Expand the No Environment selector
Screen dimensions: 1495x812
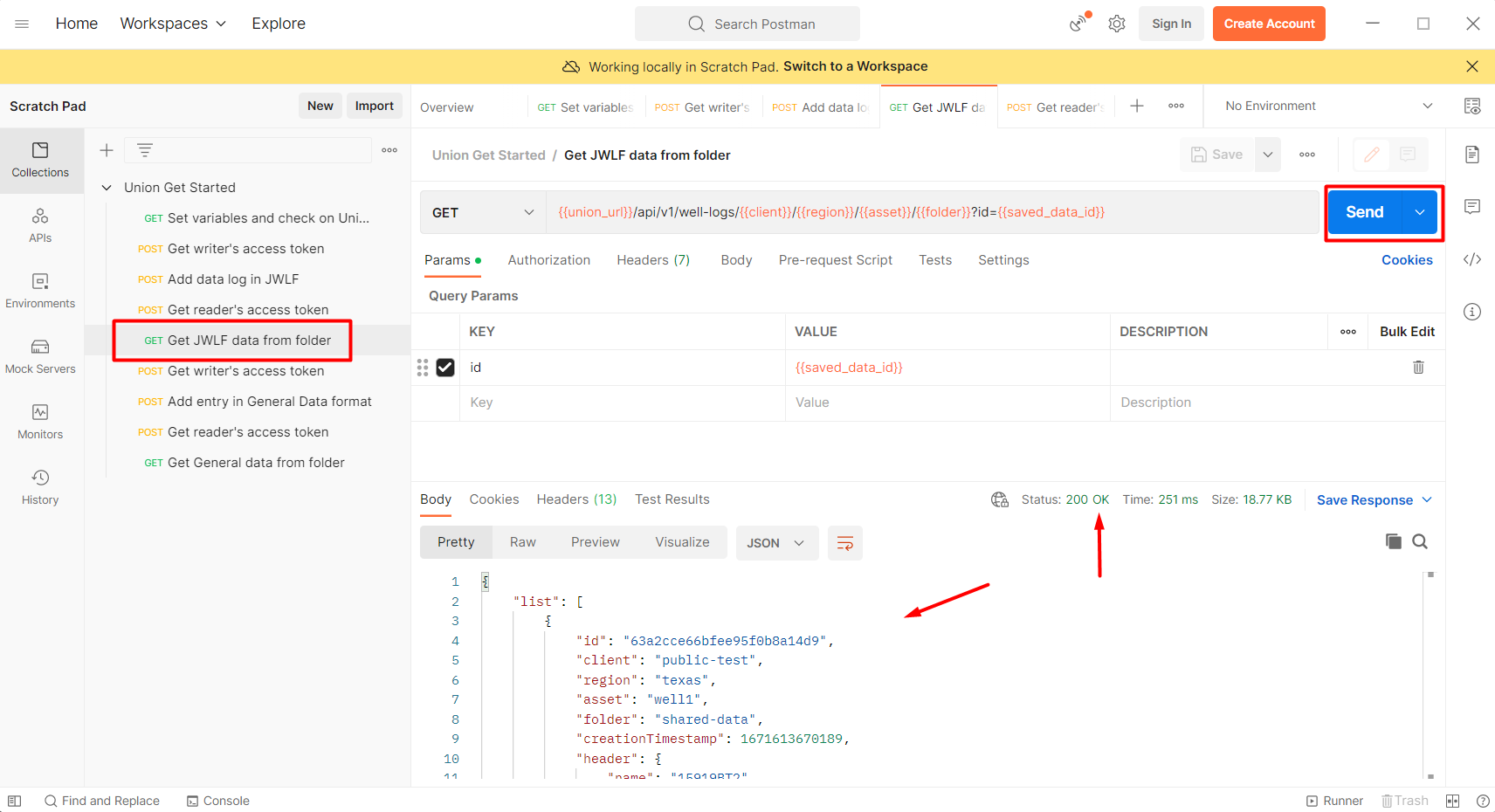pyautogui.click(x=1327, y=107)
